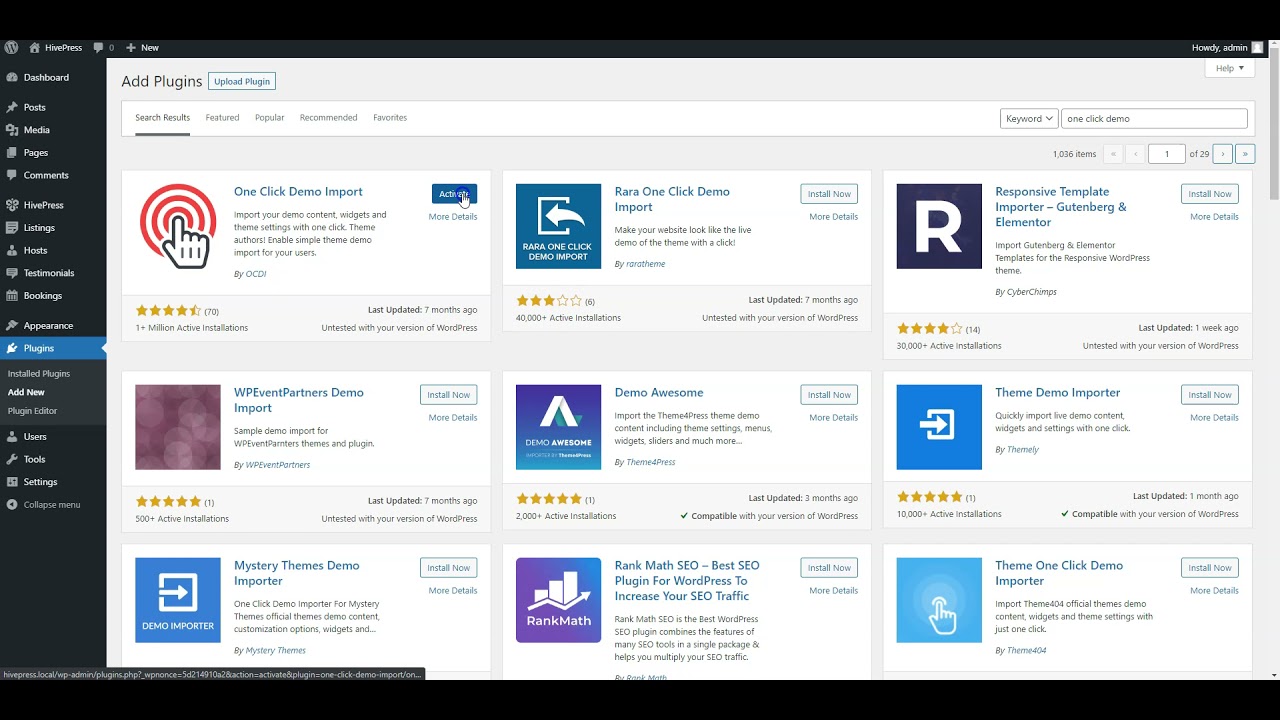Open the One Click Demo Import title link
This screenshot has width=1280, height=720.
298,192
